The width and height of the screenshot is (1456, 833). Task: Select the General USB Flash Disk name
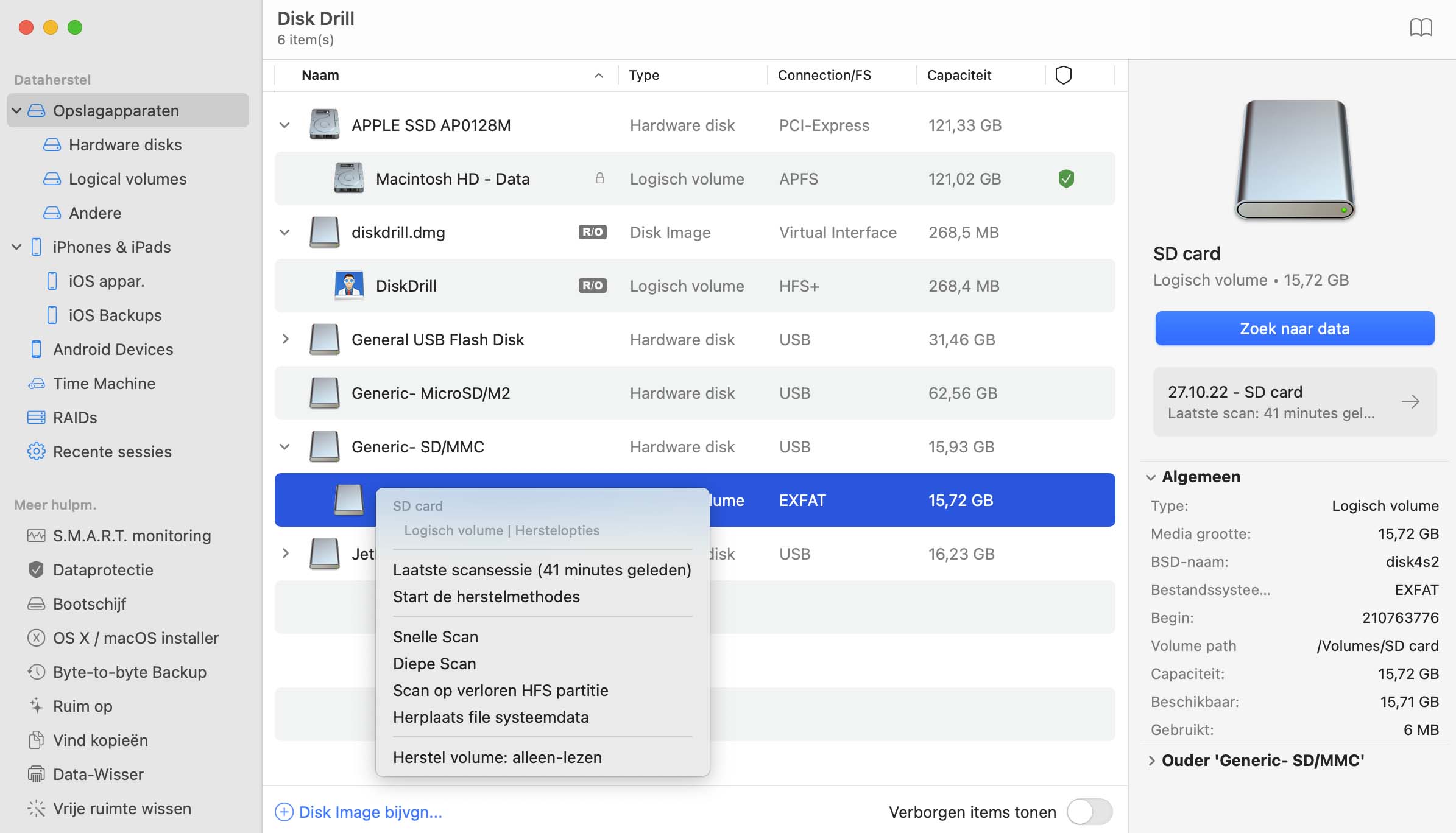437,339
